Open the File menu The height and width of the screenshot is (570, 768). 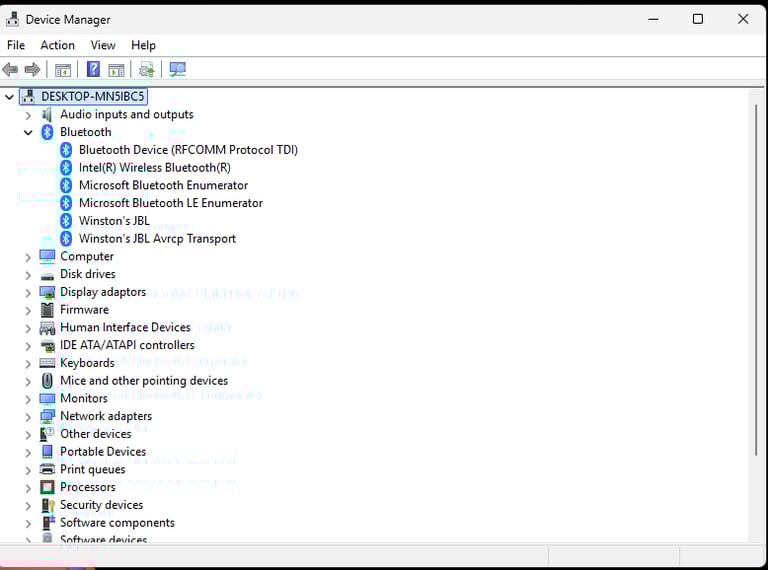click(x=16, y=45)
